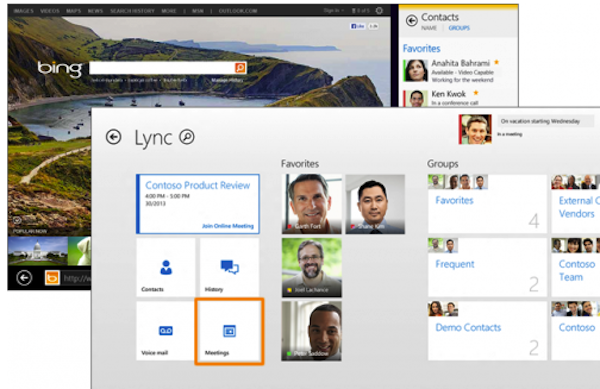Open NEWS in the Bing top menu
Viewport: 600px width, 389px height.
pos(95,11)
